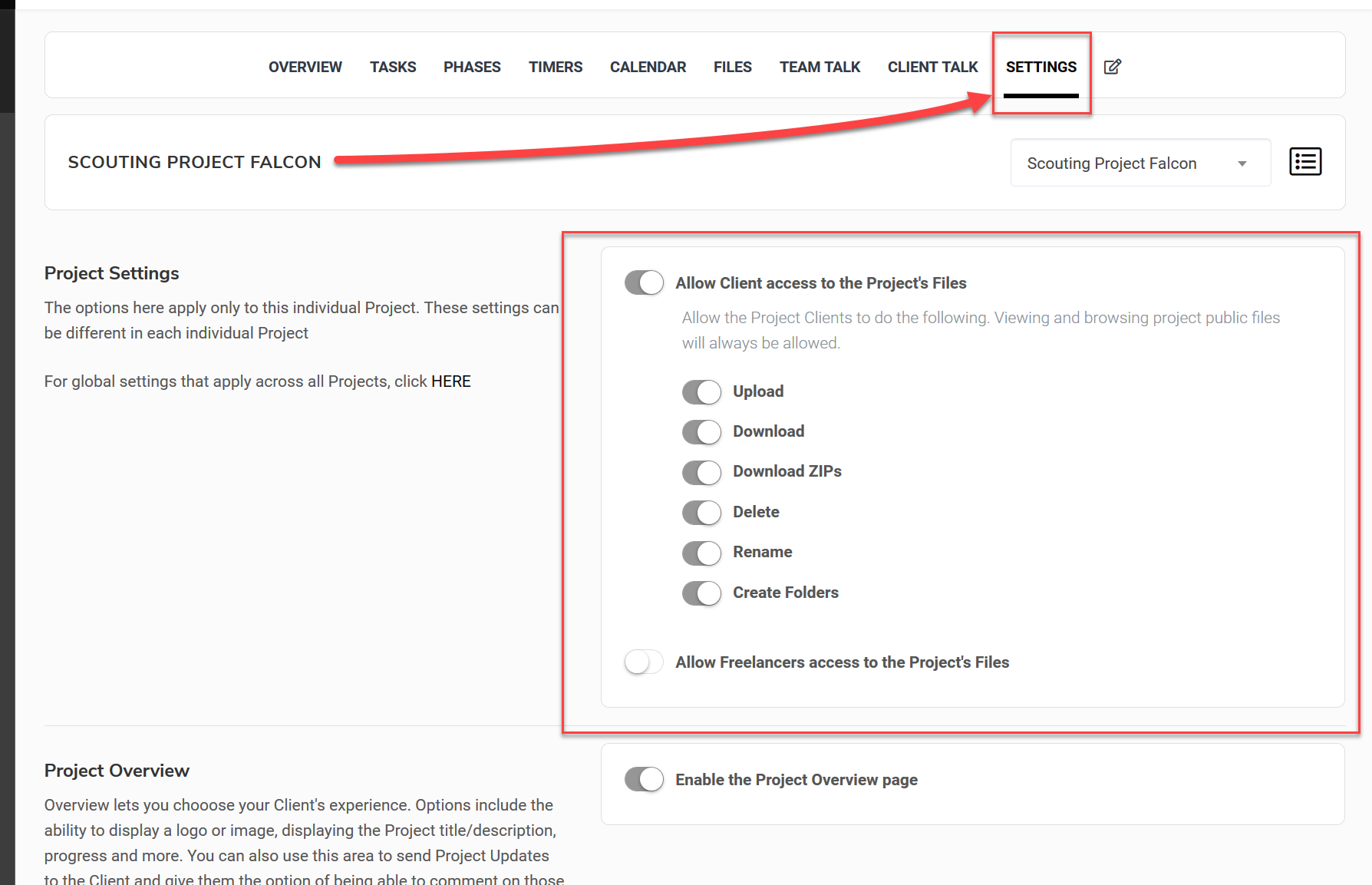Viewport: 1372px width, 885px height.
Task: Click the edit pencil icon beside Settings
Action: pyautogui.click(x=1112, y=67)
